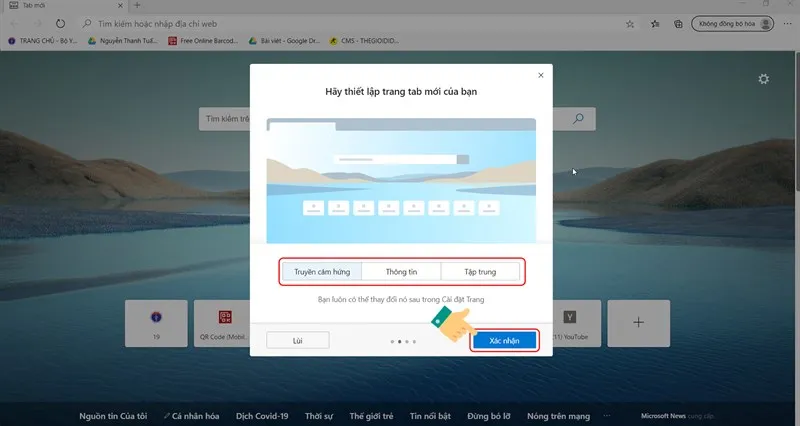Image resolution: width=800 pixels, height=426 pixels.
Task: Open the quick link tile labeled '19'
Action: click(x=156, y=323)
